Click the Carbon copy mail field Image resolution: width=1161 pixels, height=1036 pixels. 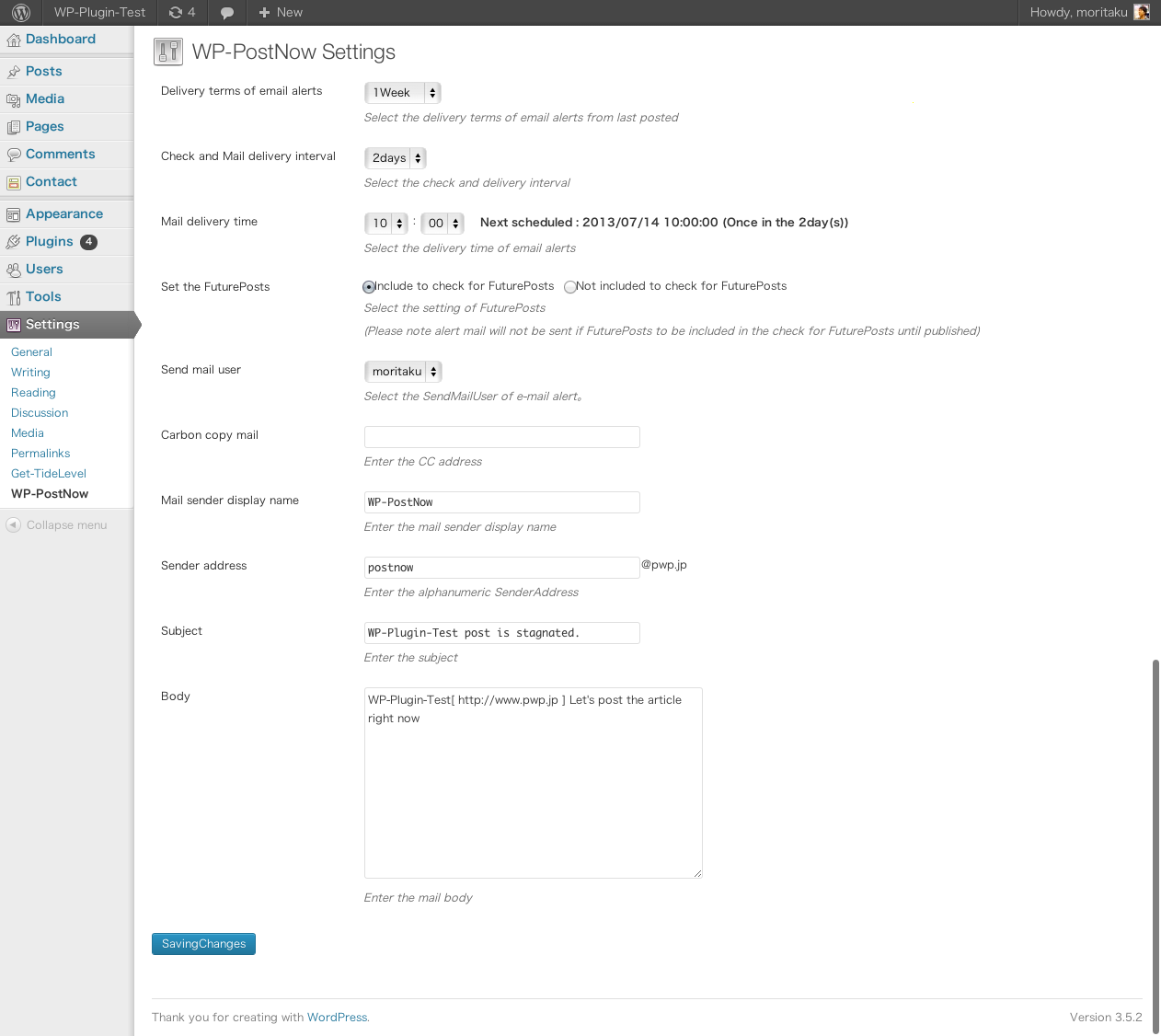click(502, 437)
